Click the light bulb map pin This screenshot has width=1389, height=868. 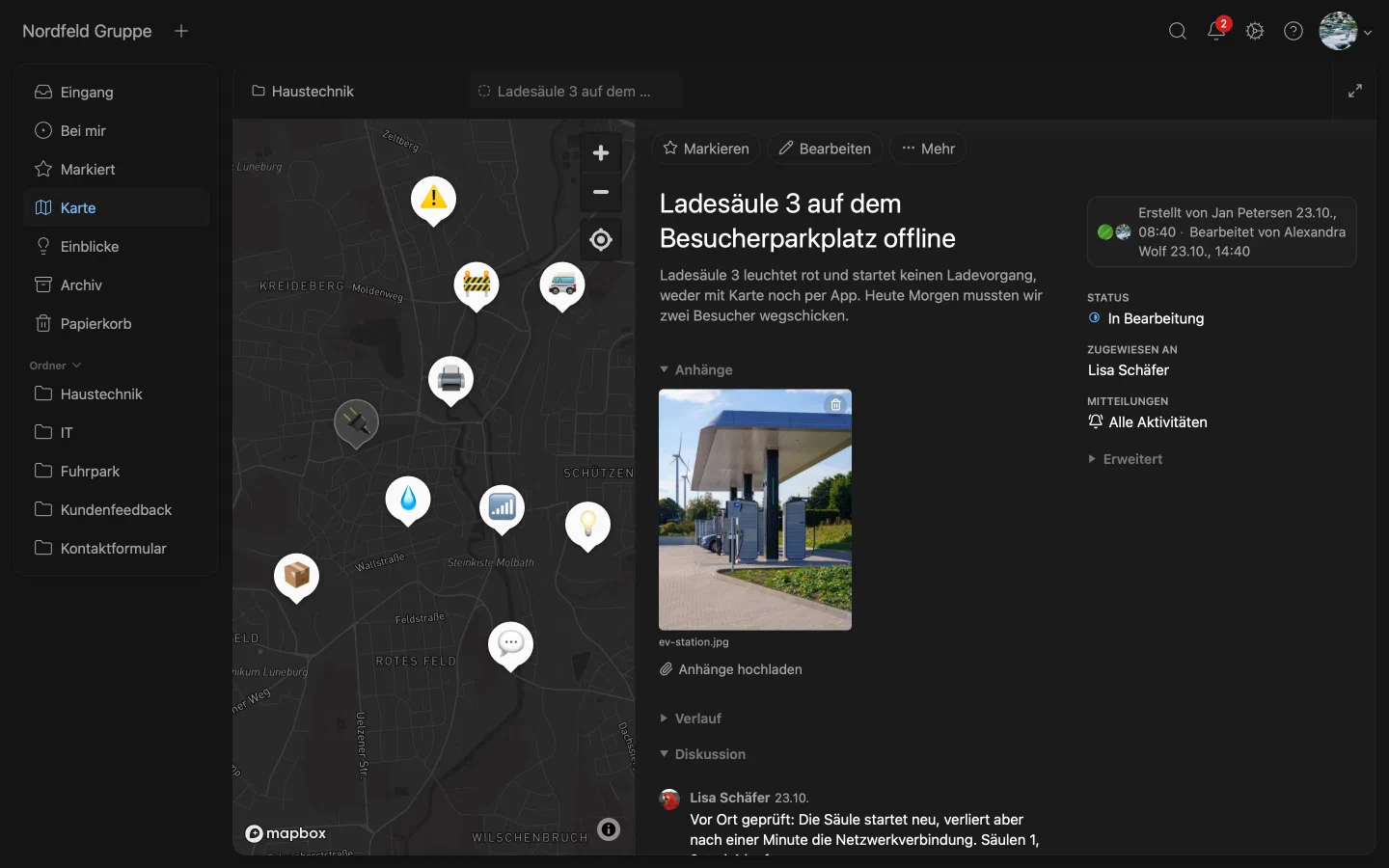point(587,525)
